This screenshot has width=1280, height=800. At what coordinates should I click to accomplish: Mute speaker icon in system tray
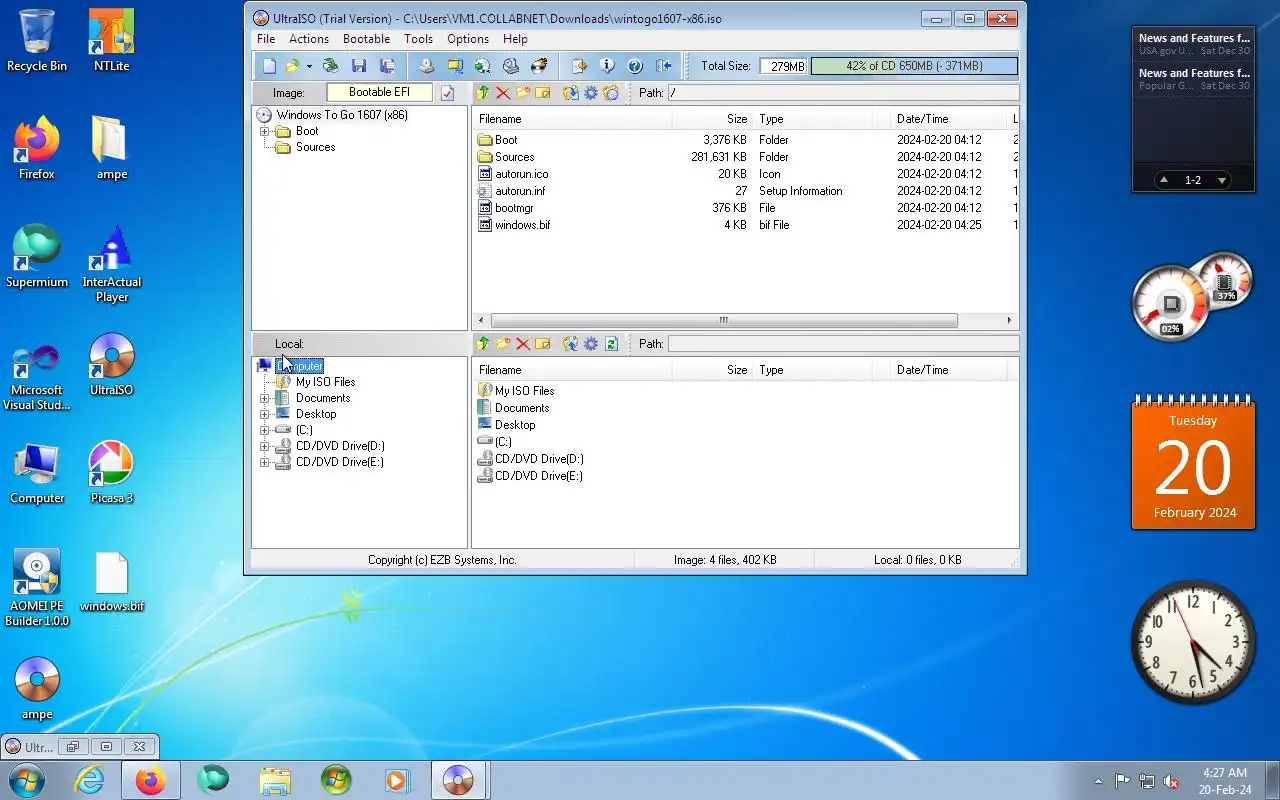coord(1170,781)
